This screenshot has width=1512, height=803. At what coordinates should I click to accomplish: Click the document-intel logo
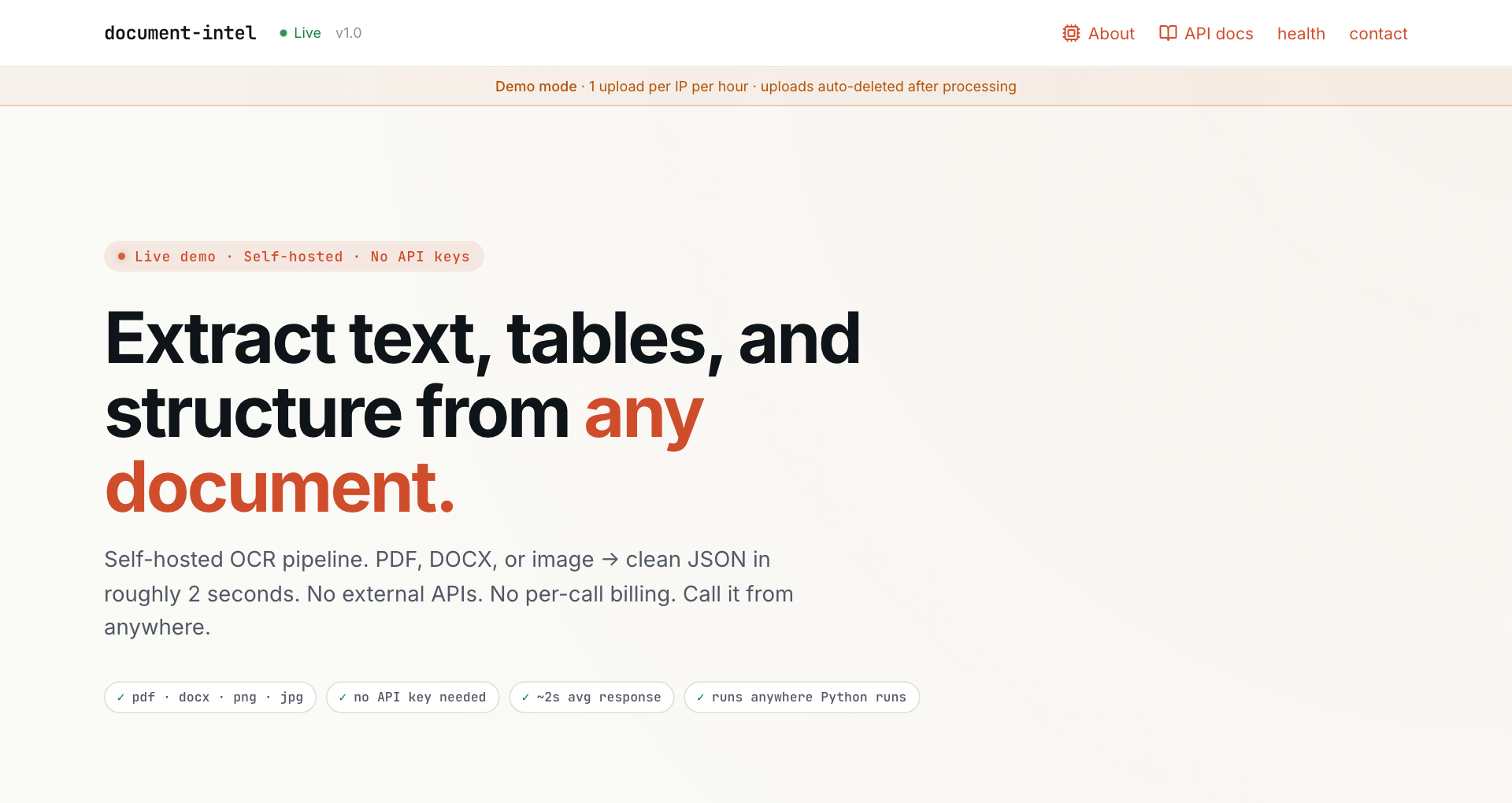(x=180, y=33)
